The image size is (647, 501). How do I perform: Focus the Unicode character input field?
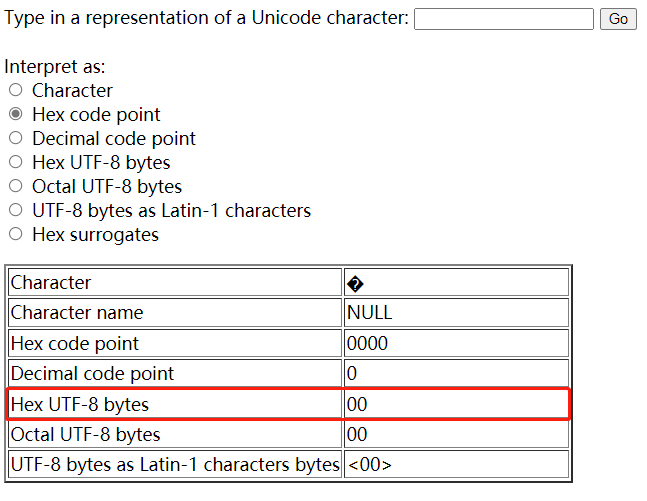(504, 19)
